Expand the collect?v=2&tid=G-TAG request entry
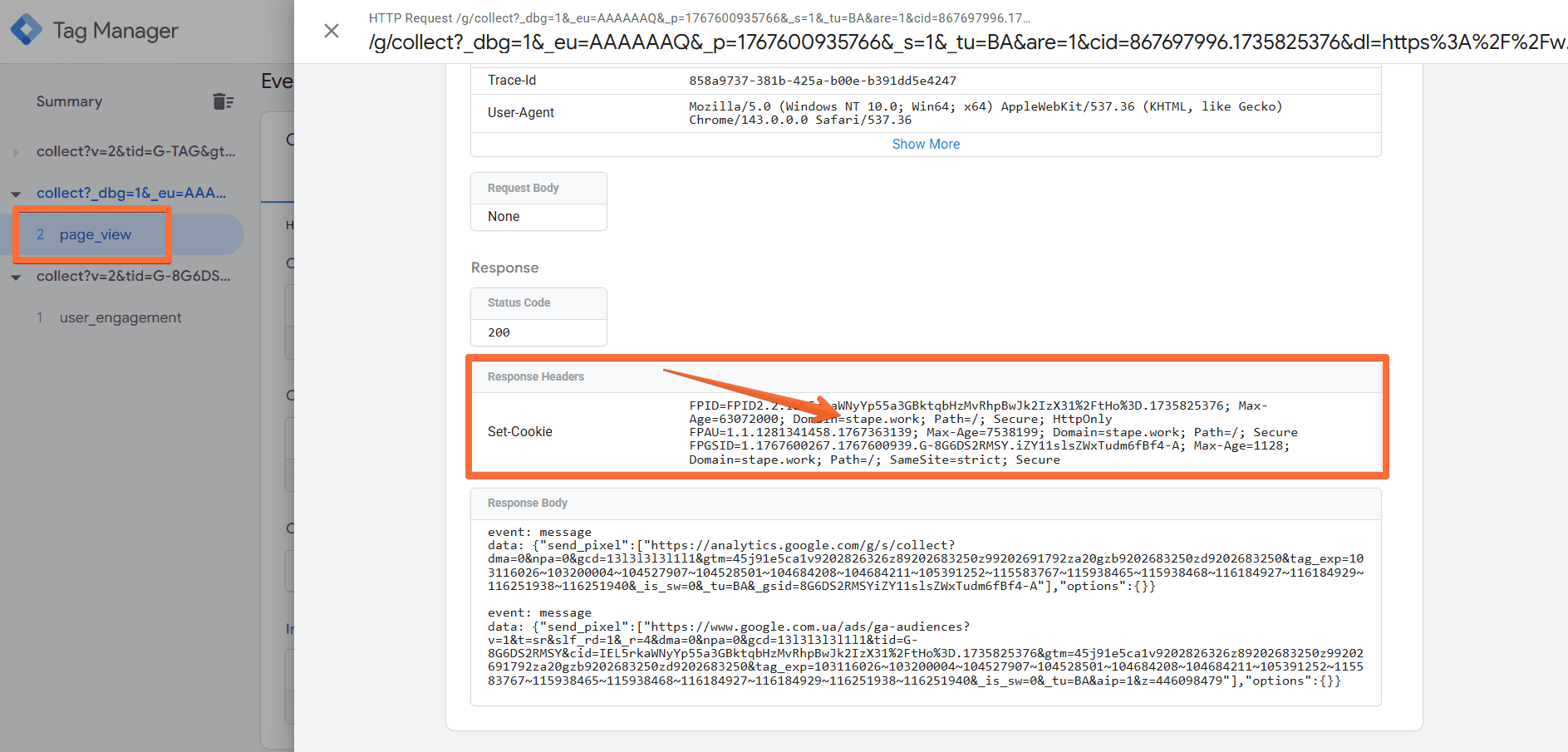 [x=16, y=151]
